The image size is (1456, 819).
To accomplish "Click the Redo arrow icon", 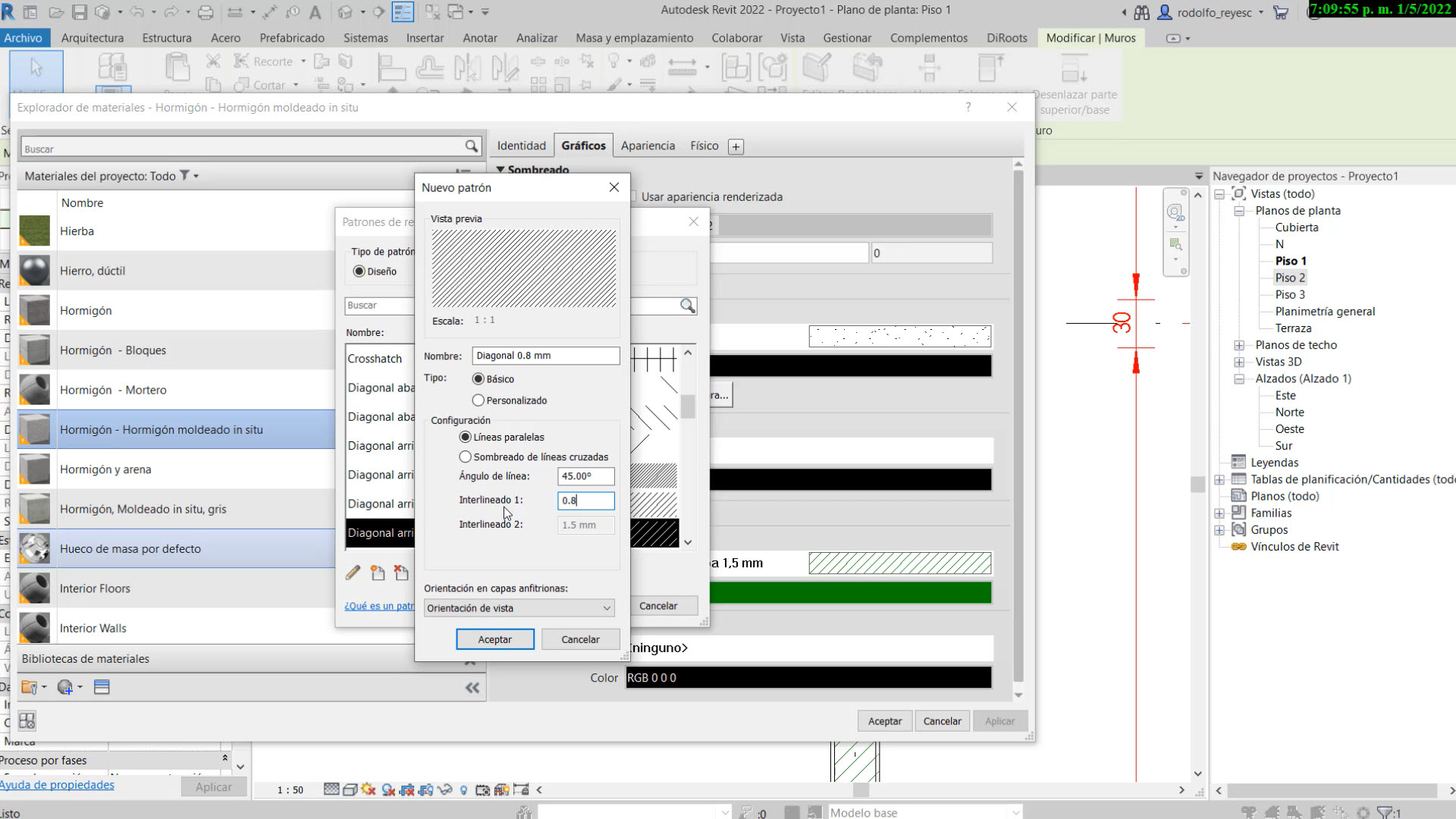I will [x=171, y=12].
